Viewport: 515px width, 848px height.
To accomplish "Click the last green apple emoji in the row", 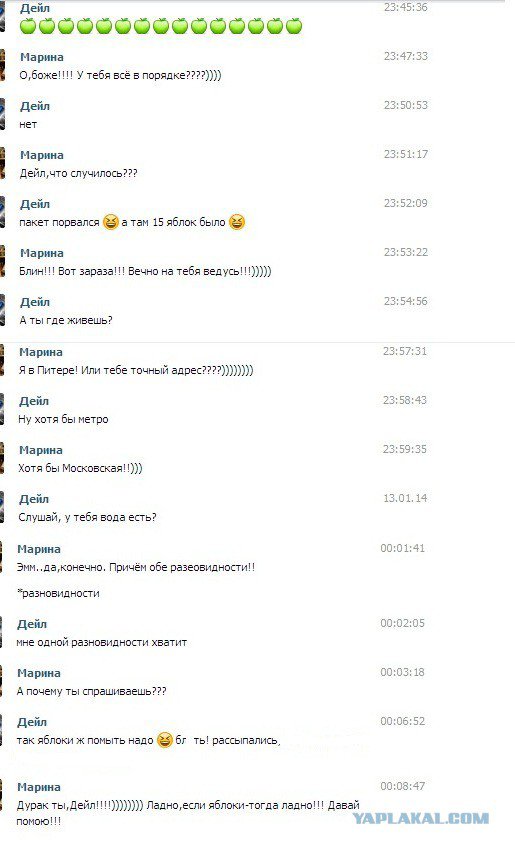I will (x=294, y=26).
